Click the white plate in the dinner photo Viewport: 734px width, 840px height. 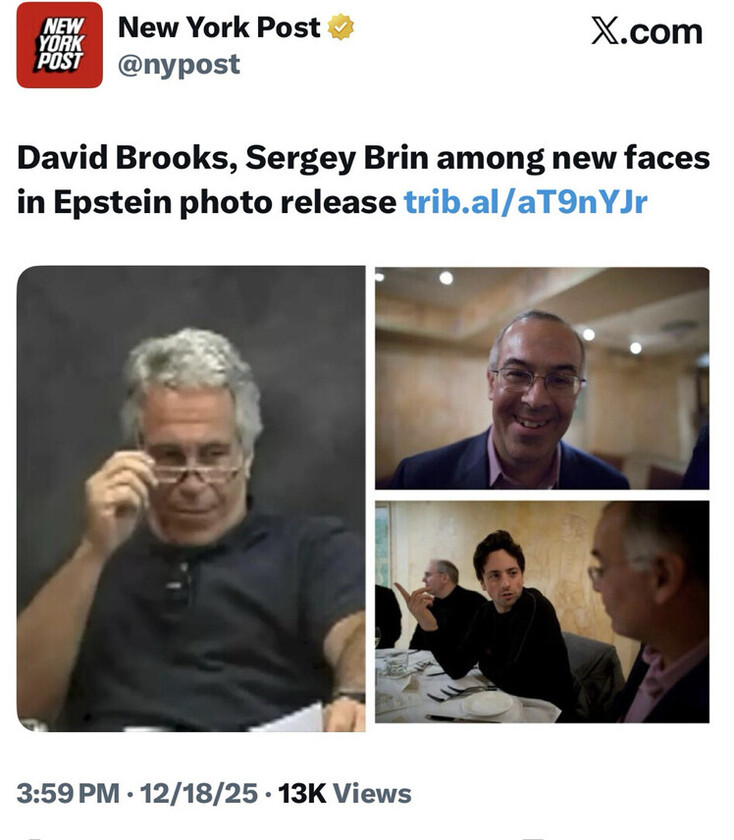point(487,703)
